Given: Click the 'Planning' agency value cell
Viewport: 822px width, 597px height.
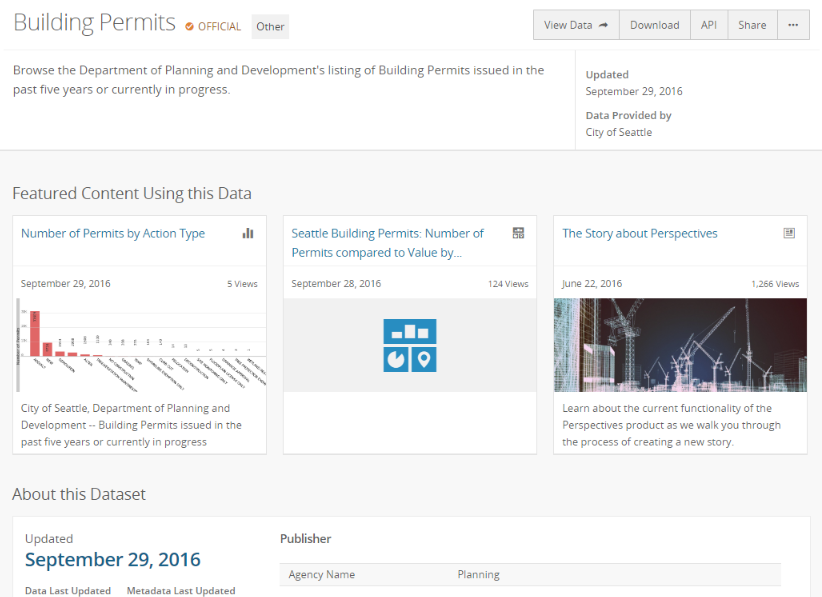Looking at the screenshot, I should pyautogui.click(x=478, y=574).
